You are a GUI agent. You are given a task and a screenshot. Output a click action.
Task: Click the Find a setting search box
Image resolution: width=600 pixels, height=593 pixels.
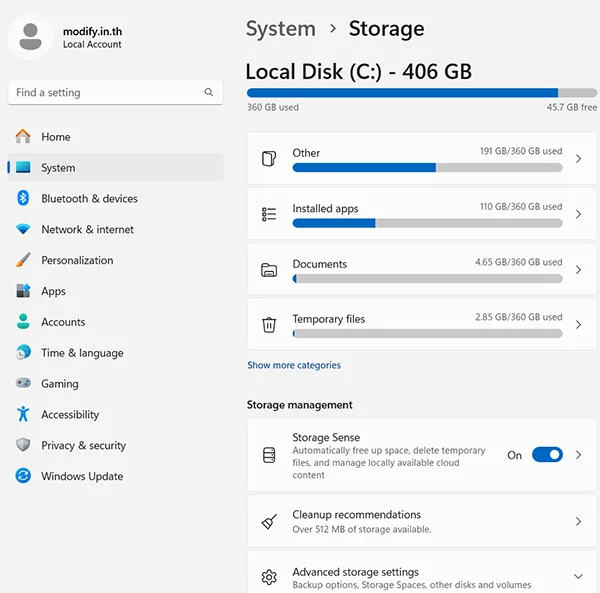[115, 92]
